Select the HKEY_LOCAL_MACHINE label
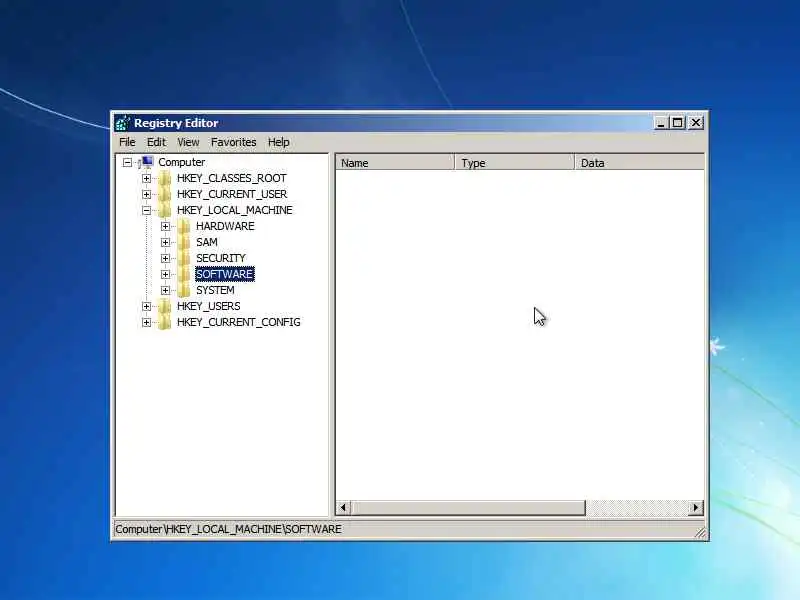 235,210
